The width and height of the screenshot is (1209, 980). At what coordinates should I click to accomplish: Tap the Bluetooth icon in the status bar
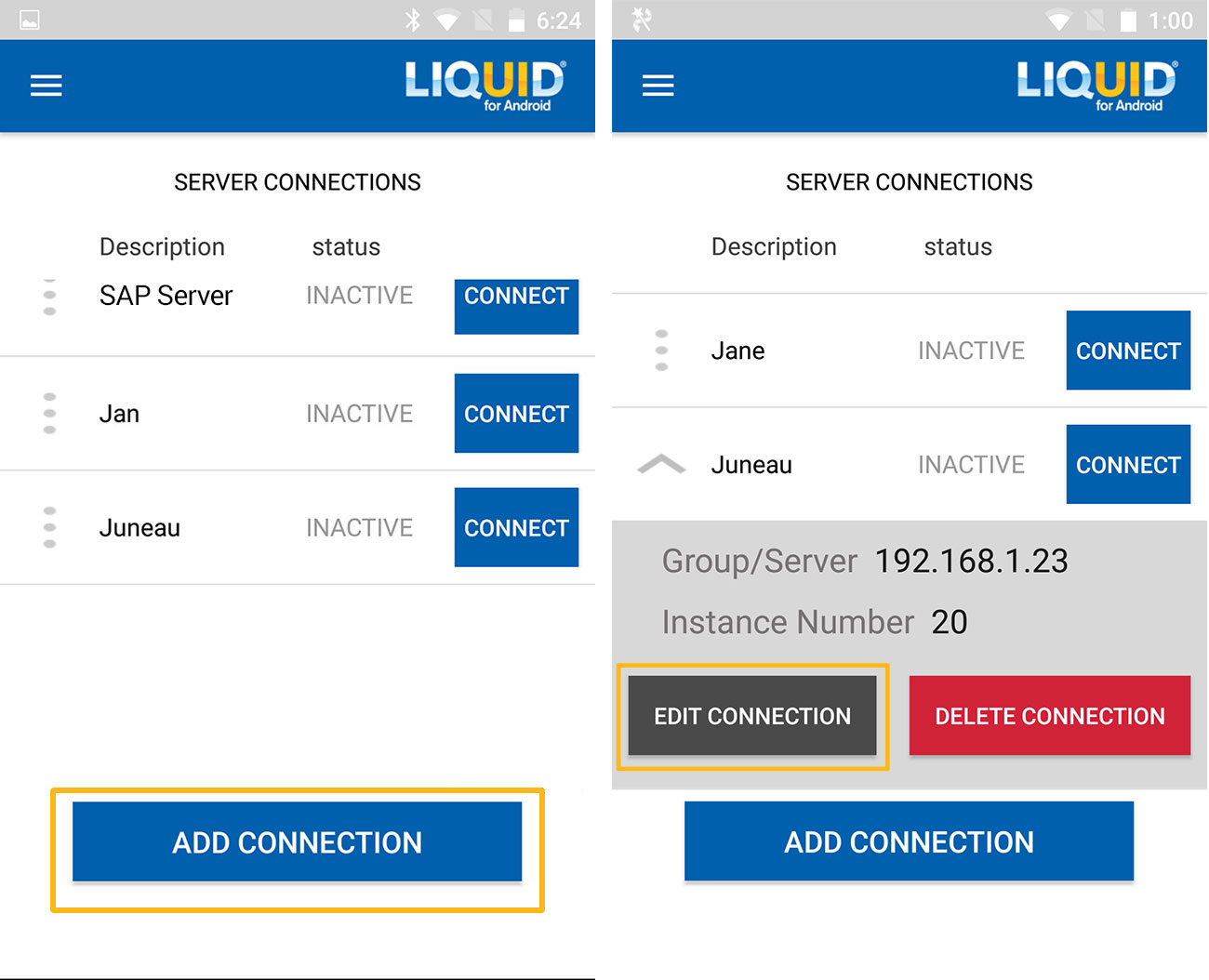(413, 20)
